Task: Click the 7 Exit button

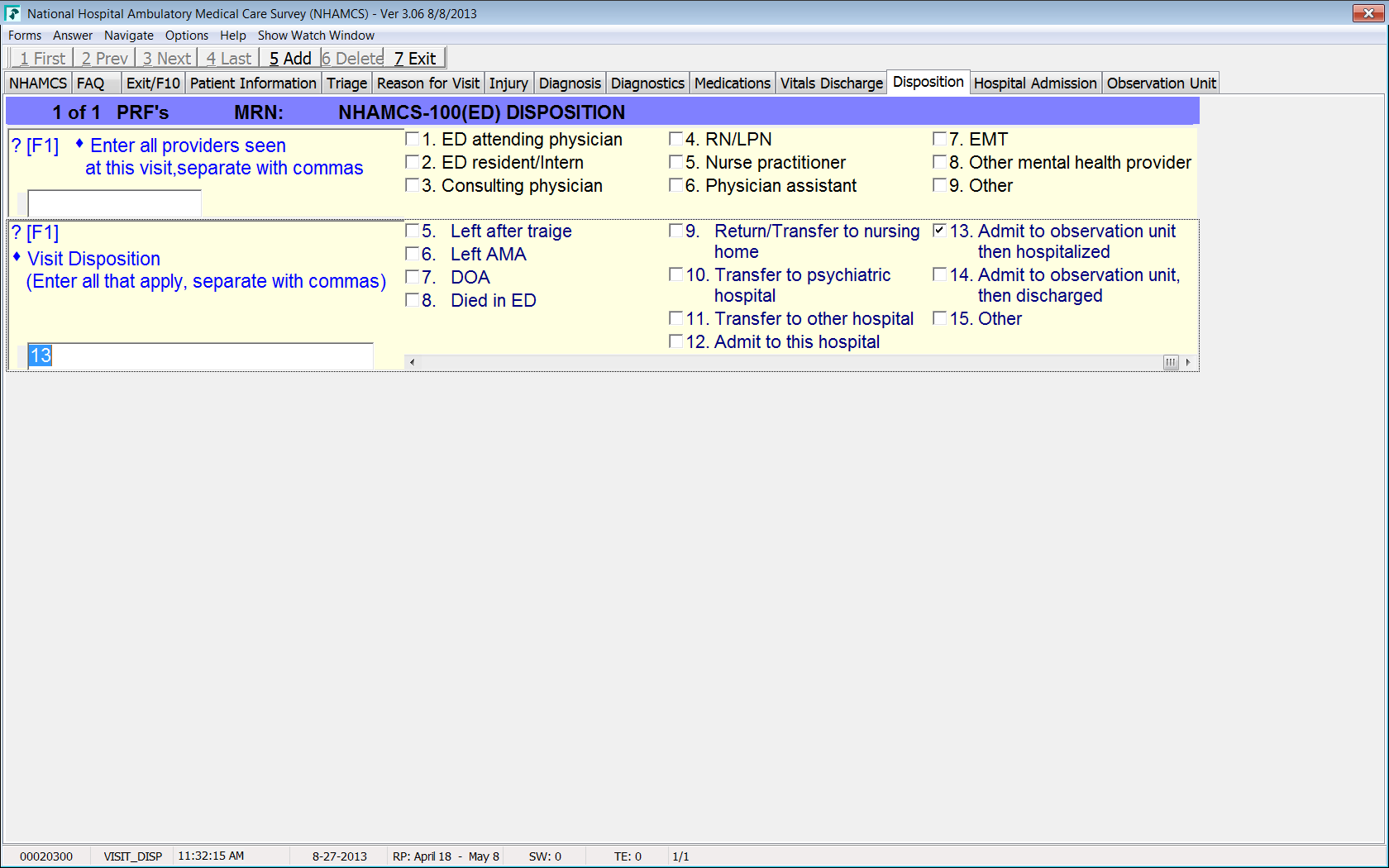Action: coord(414,58)
